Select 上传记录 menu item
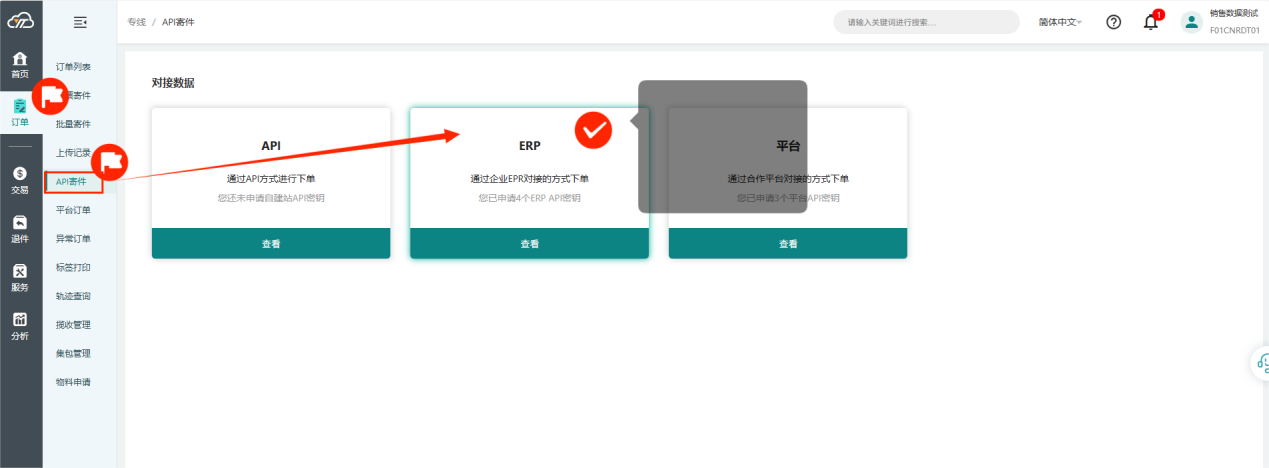Screen dimensions: 1269x468 (73, 153)
